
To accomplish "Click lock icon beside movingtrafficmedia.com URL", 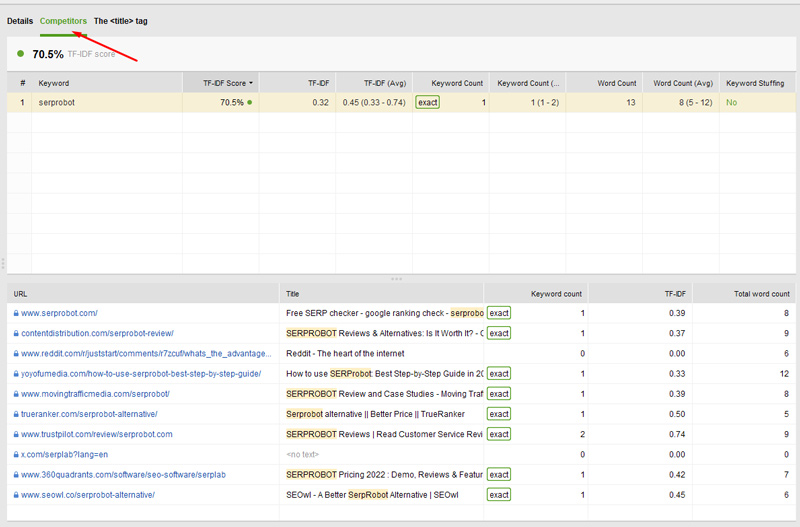I will coord(16,394).
